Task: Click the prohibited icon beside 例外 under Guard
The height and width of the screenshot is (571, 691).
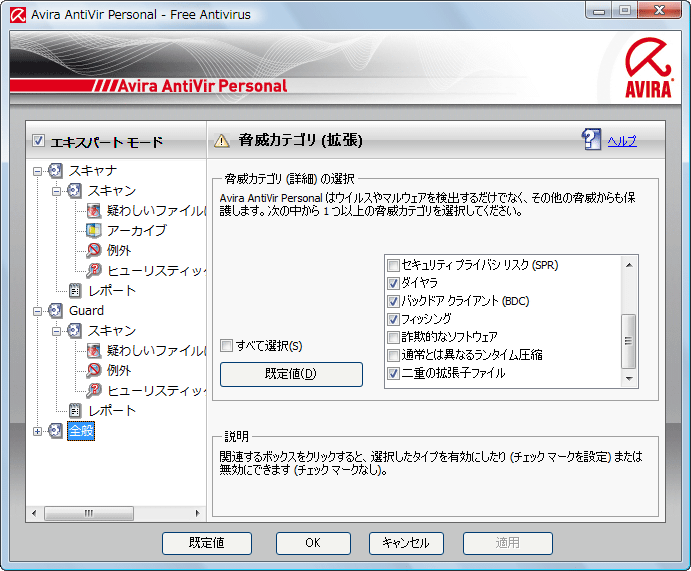Action: (93, 371)
